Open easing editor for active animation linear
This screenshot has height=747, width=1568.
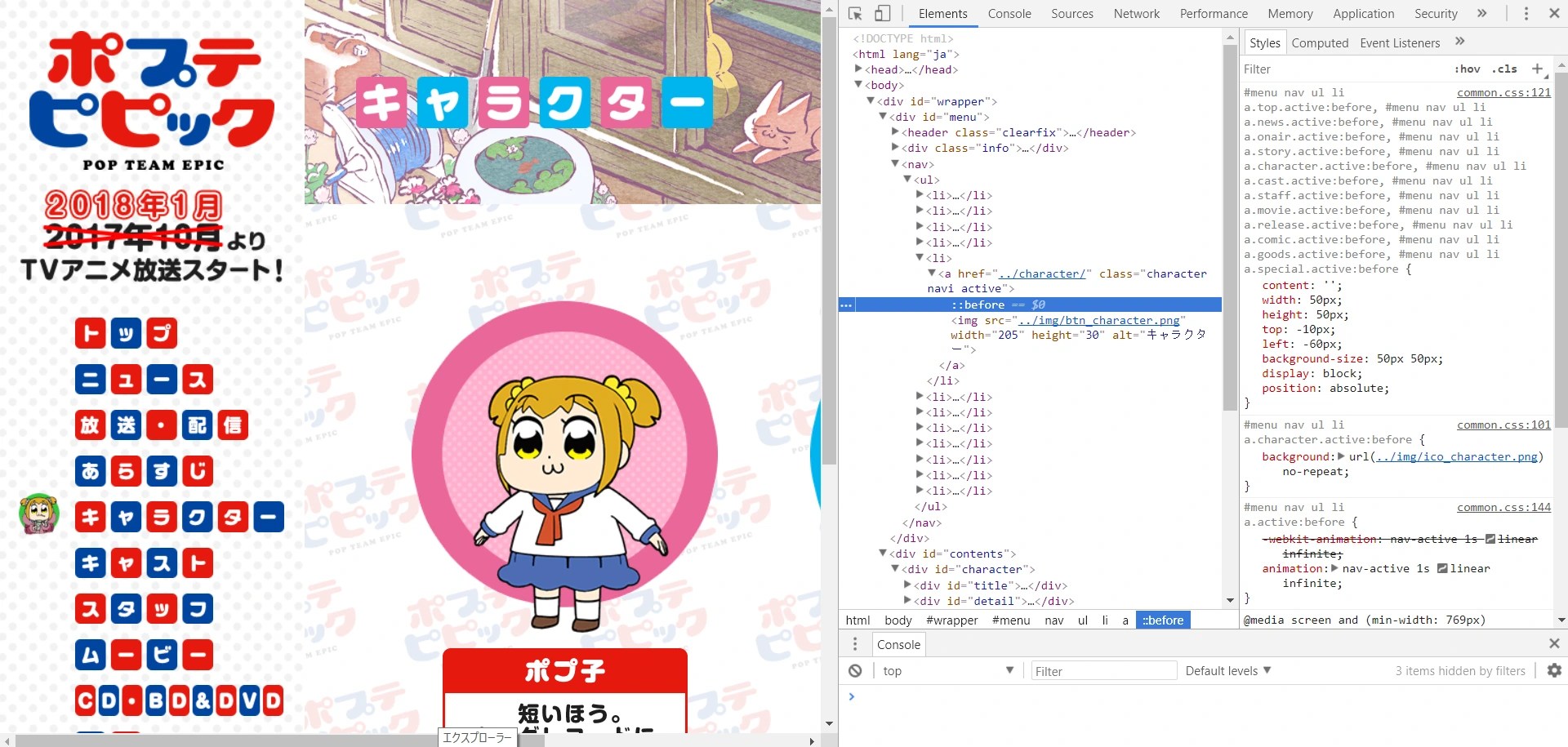(1442, 568)
